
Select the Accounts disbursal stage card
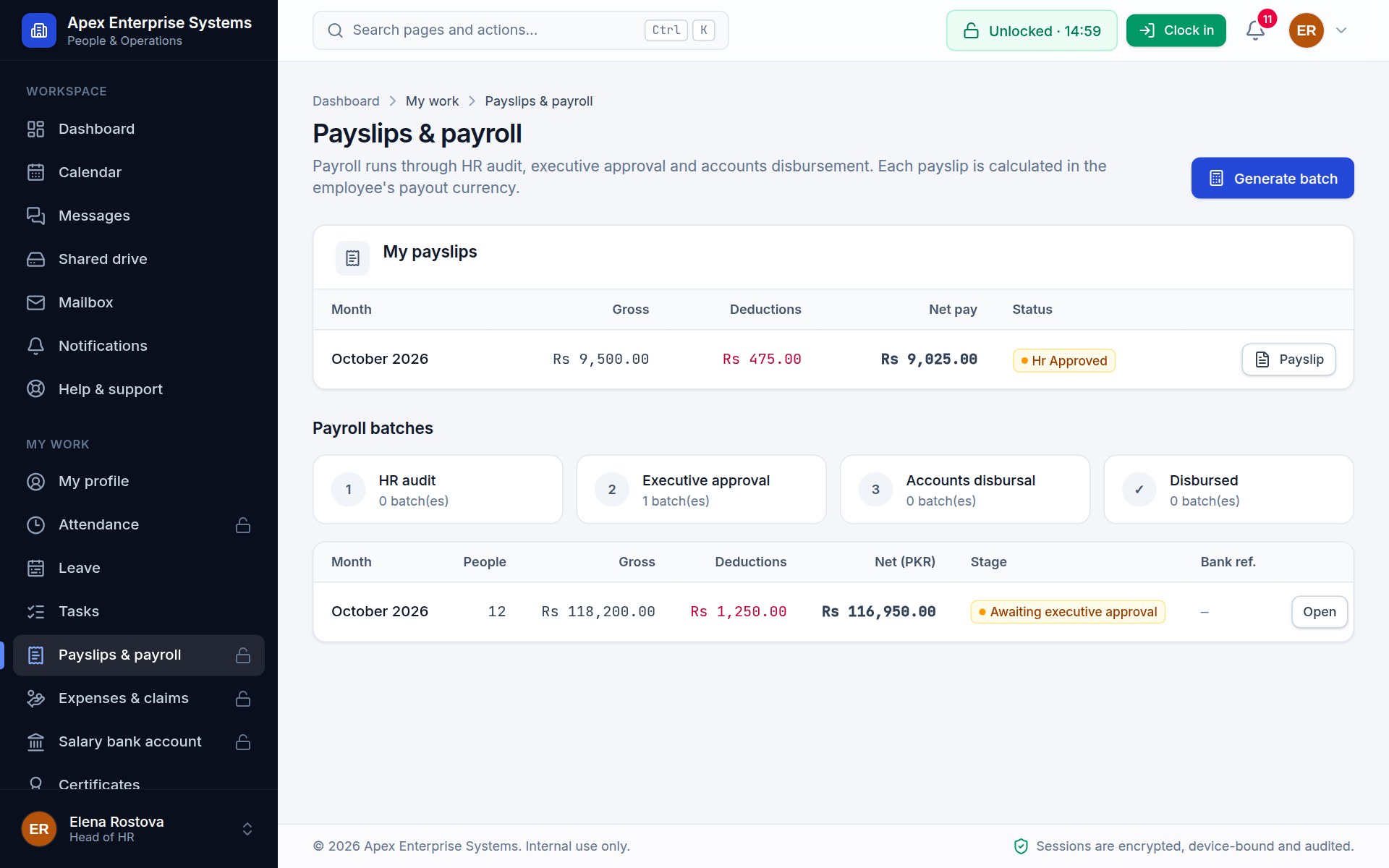coord(965,489)
